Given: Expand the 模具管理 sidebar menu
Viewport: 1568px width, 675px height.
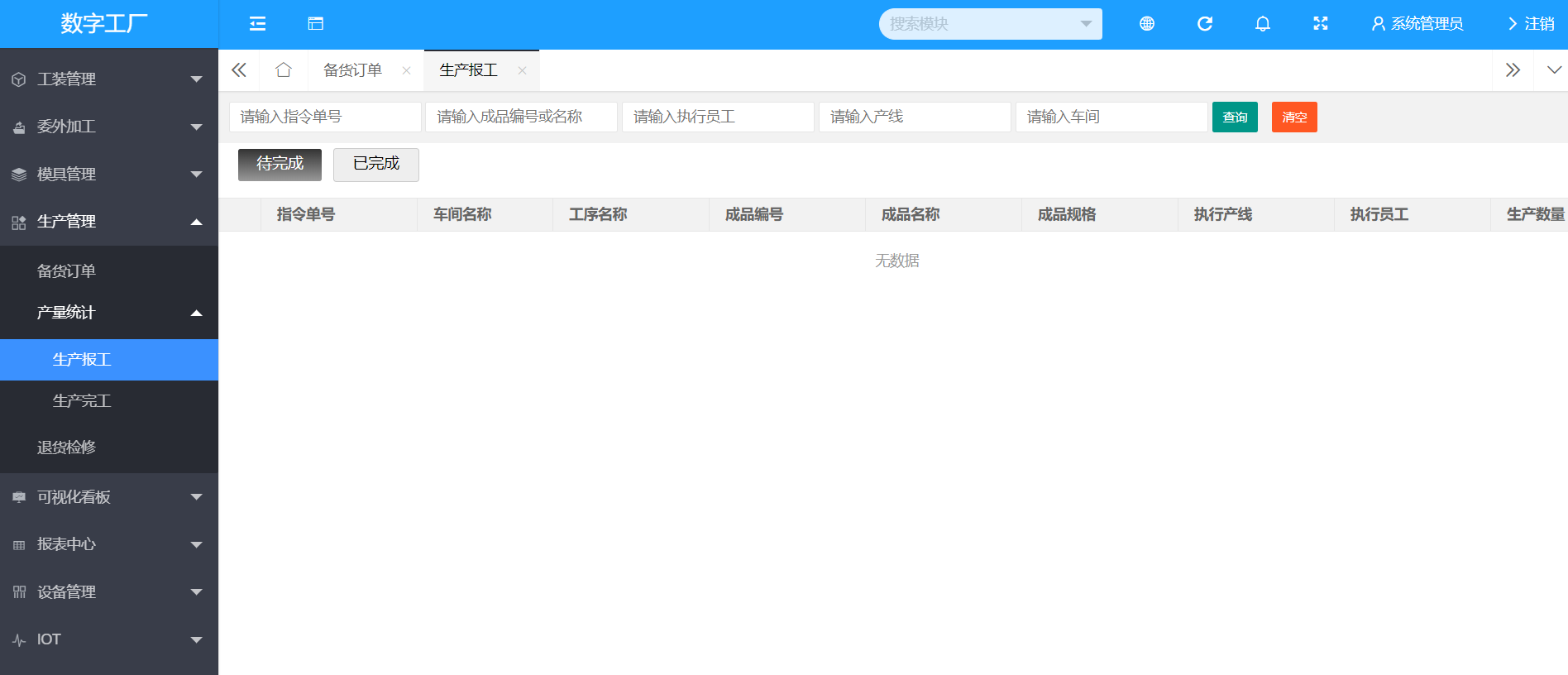Looking at the screenshot, I should (109, 175).
